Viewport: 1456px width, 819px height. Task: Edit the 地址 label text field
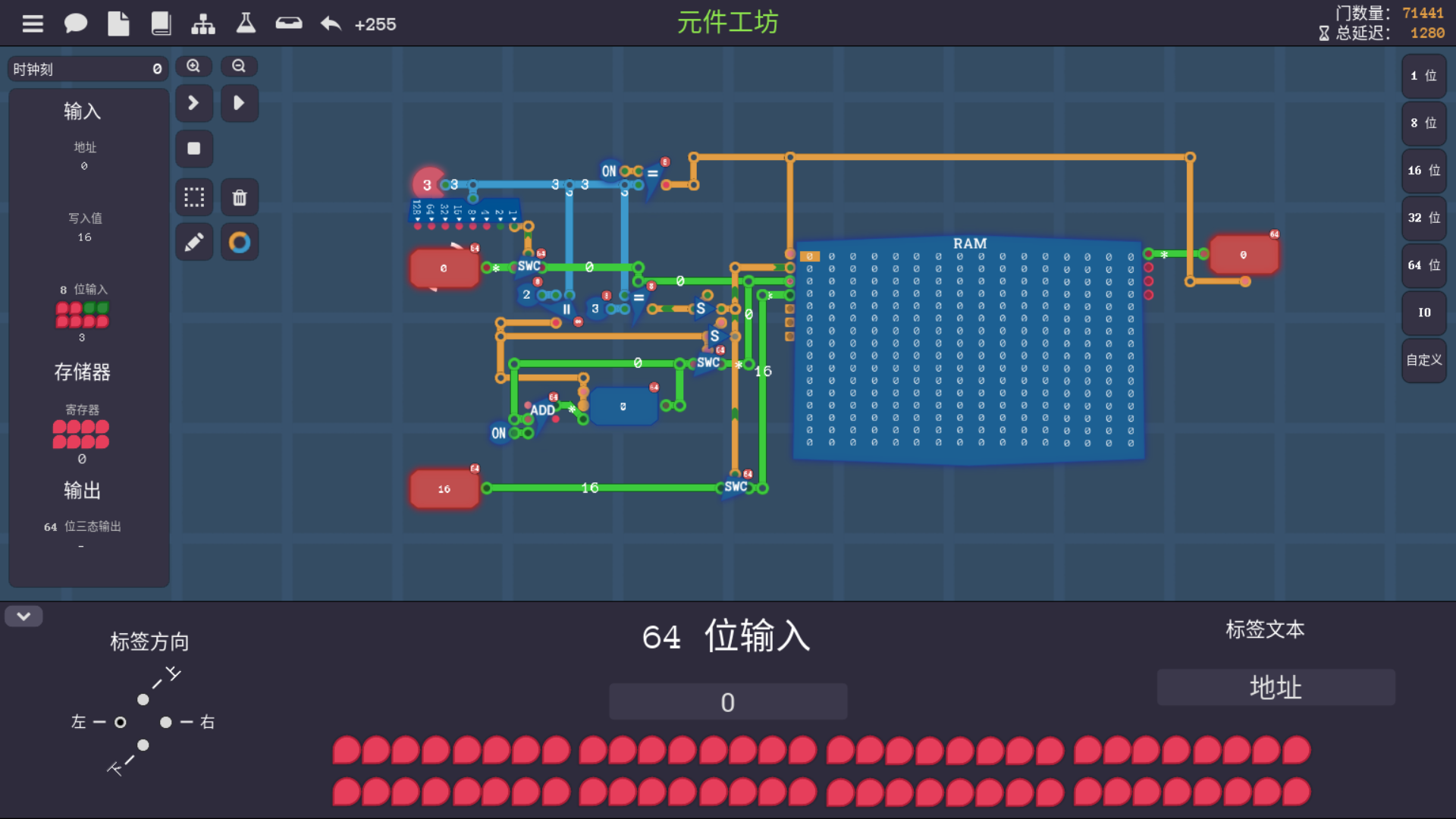pos(1276,687)
